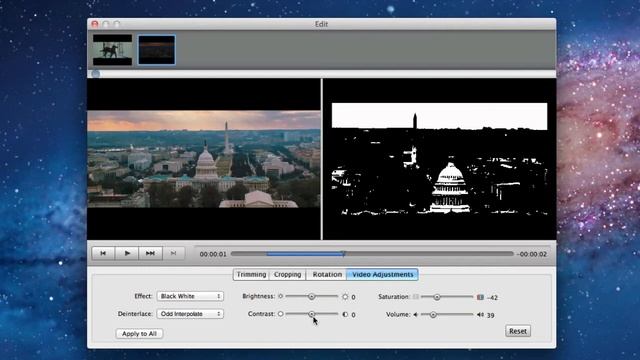Click the bright sun icon right of Brightness slider
The width and height of the screenshot is (640, 360).
click(345, 297)
